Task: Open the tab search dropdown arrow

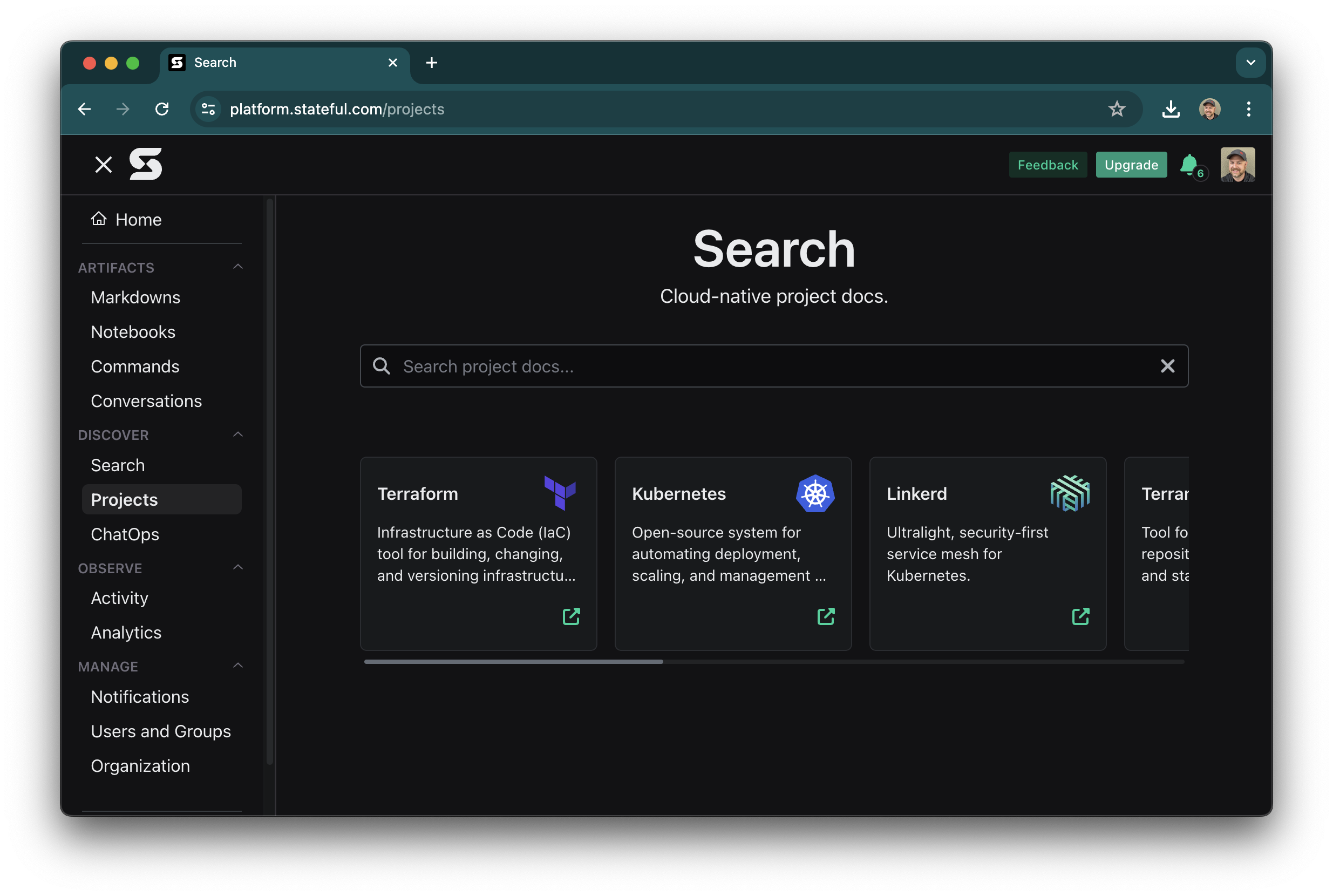Action: pos(1251,62)
